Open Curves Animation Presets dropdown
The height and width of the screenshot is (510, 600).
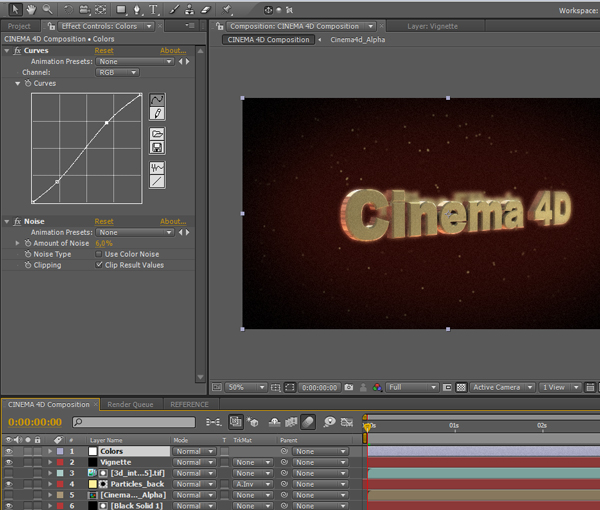[135, 62]
